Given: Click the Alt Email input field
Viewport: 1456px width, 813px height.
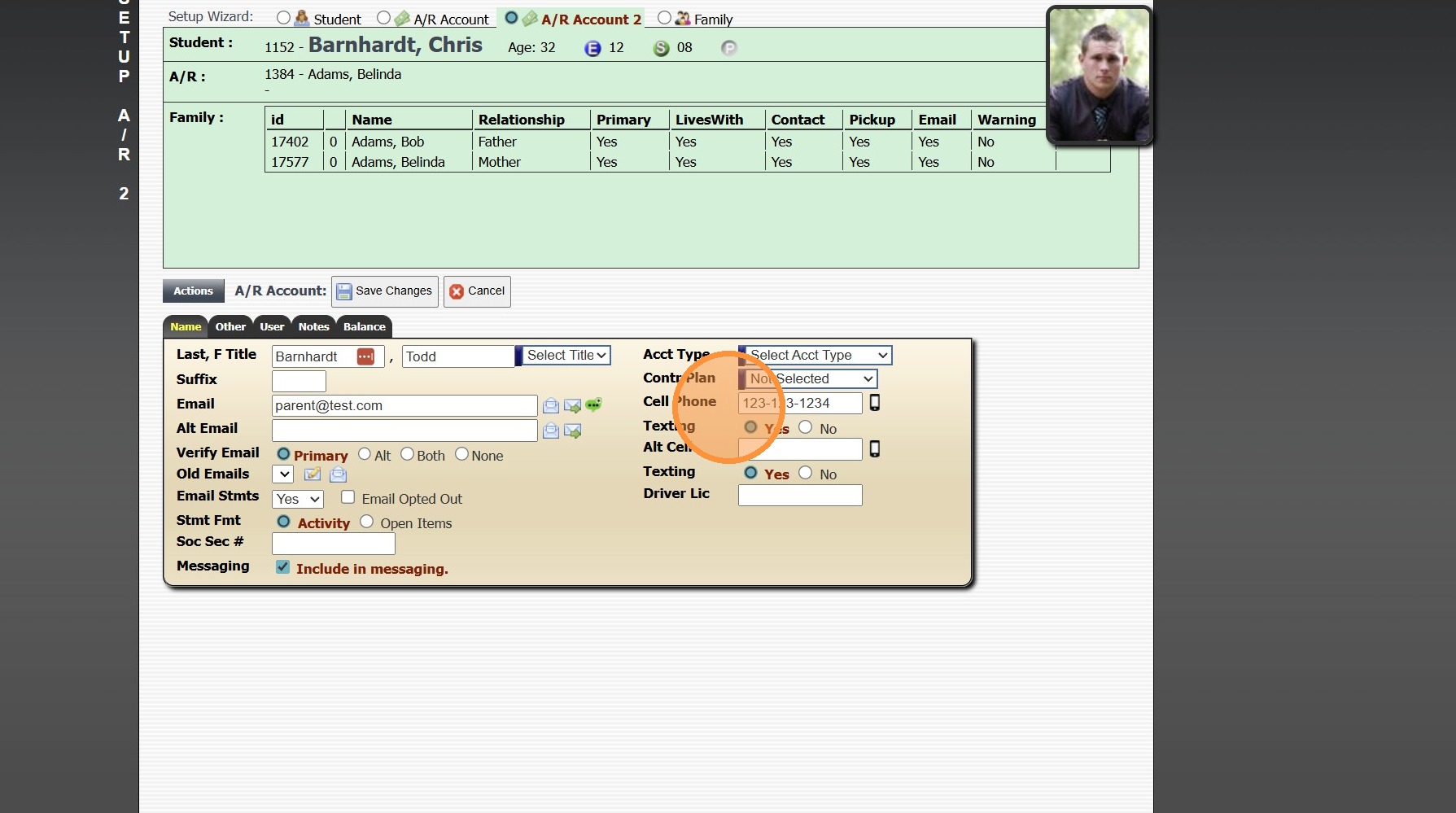Looking at the screenshot, I should pos(404,431).
